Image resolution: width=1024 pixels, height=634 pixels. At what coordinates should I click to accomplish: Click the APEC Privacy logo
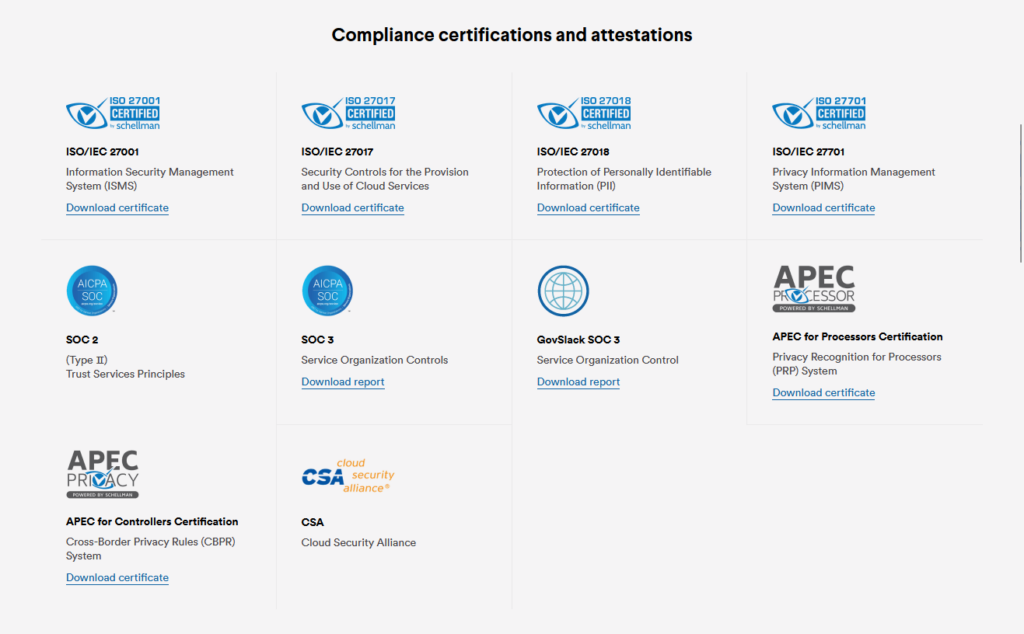pyautogui.click(x=103, y=474)
